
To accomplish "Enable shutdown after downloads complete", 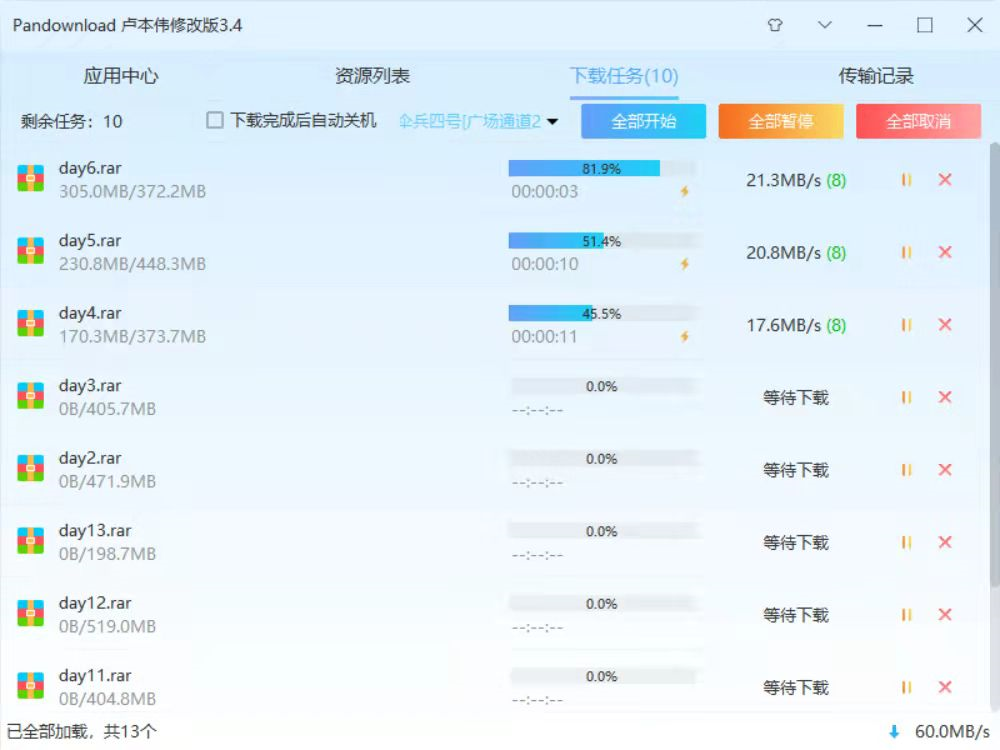I will click(x=214, y=117).
